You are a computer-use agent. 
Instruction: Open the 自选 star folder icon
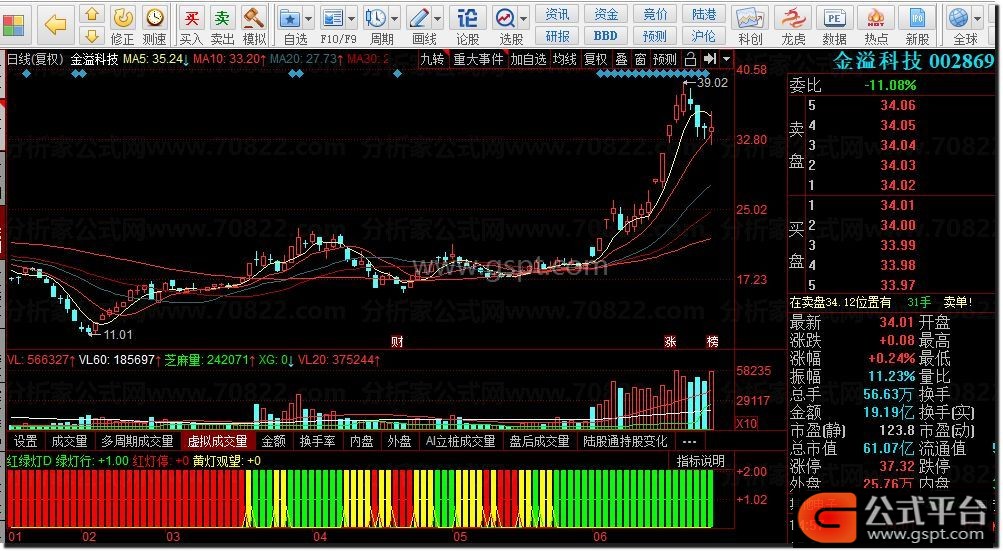(290, 18)
